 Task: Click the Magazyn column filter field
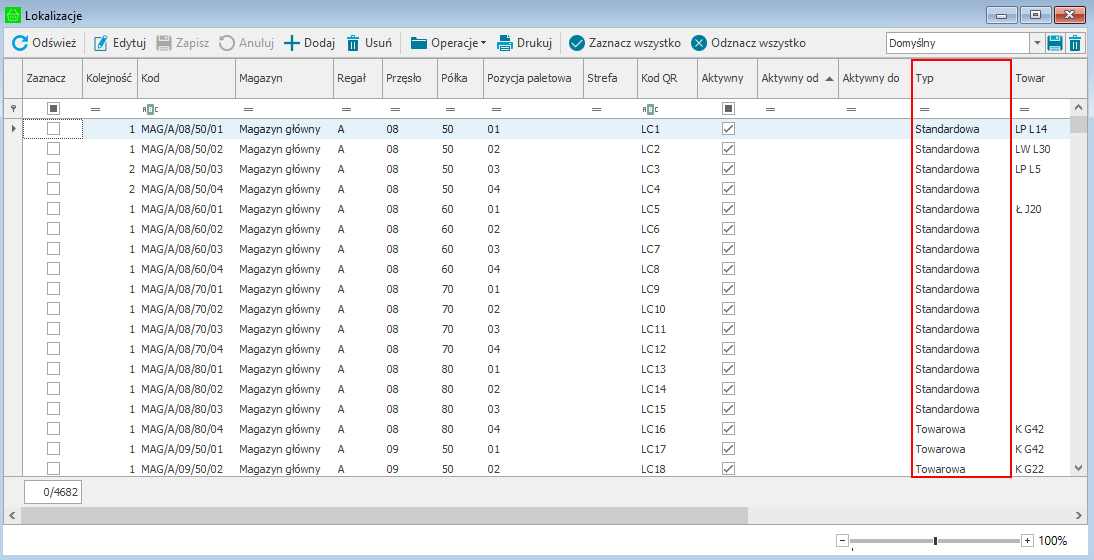(285, 108)
